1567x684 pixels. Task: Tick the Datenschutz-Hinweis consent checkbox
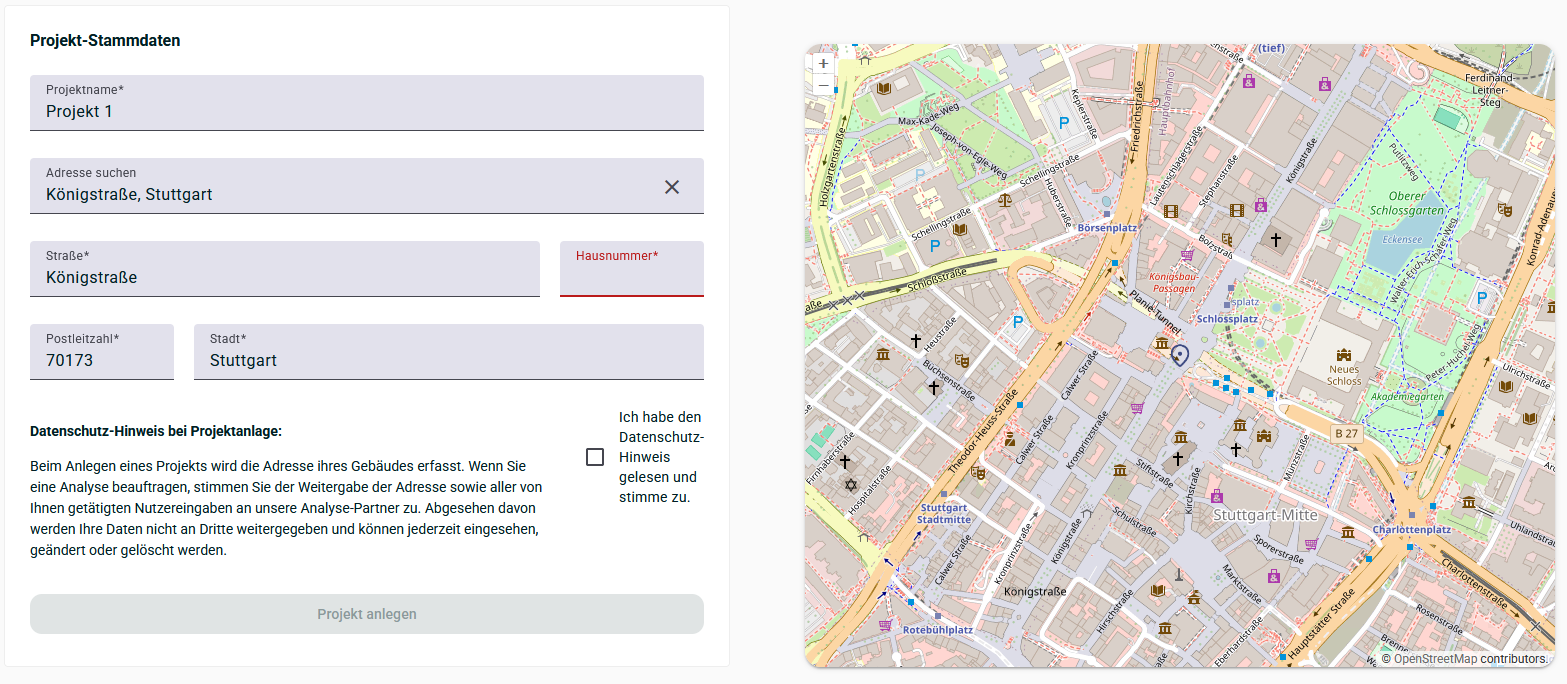pyautogui.click(x=595, y=457)
